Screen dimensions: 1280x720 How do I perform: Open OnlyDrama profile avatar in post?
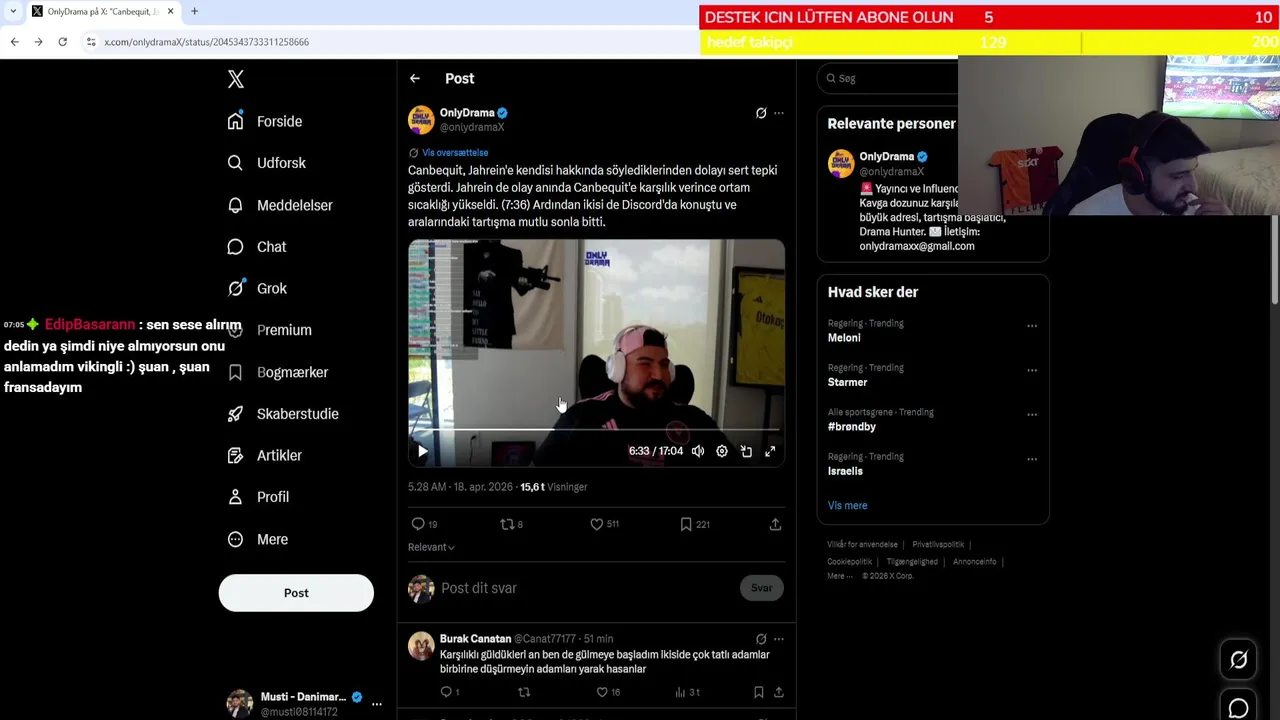[x=421, y=119]
